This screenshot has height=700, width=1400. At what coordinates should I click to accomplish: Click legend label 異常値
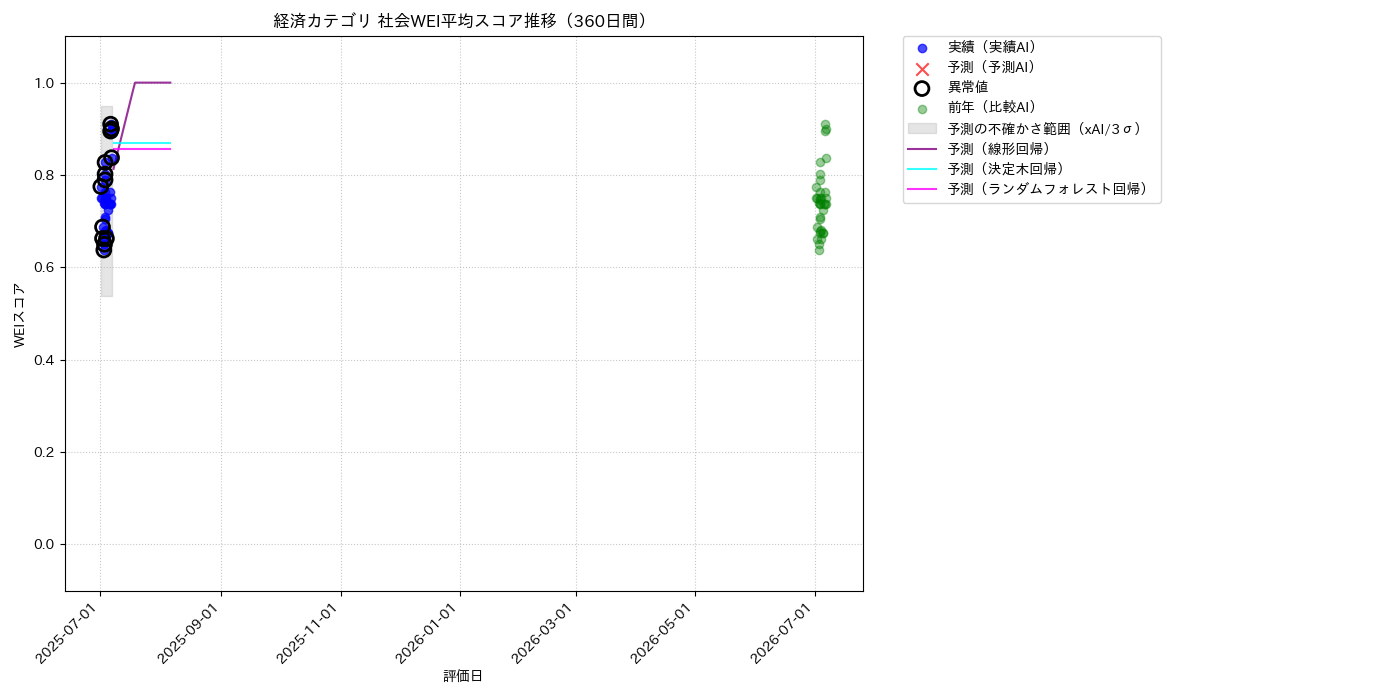tap(968, 87)
